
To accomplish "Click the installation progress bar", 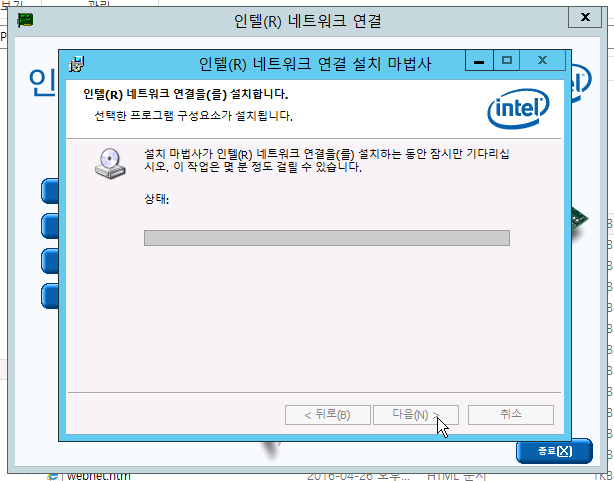I will [327, 238].
